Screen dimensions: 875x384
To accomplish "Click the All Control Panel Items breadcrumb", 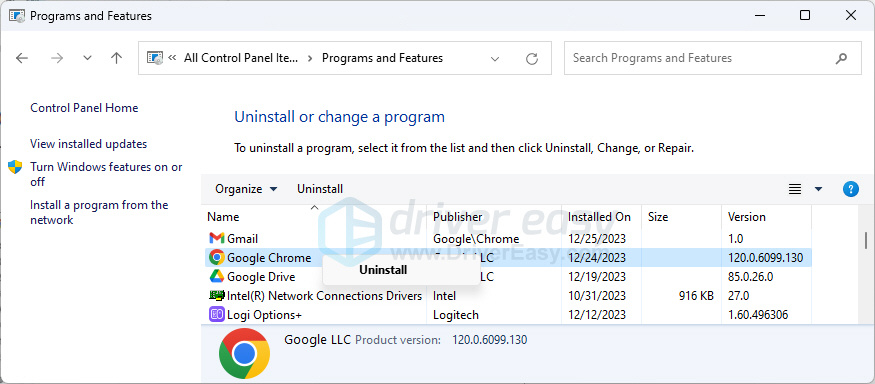I will (x=241, y=58).
